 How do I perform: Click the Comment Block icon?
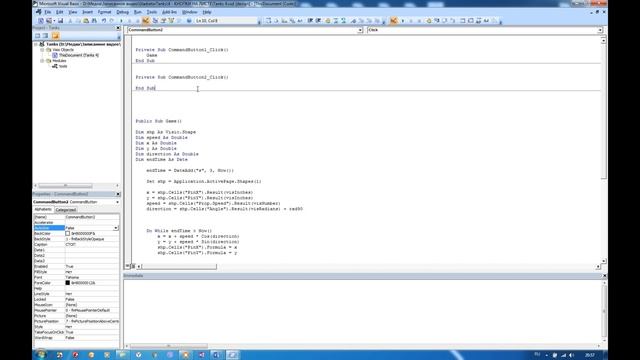tap(336, 20)
